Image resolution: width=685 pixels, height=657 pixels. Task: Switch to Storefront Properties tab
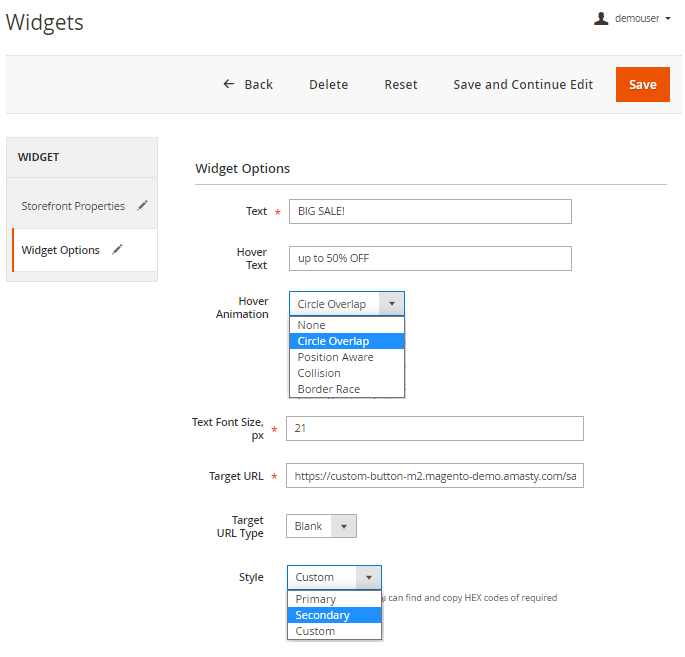[73, 206]
